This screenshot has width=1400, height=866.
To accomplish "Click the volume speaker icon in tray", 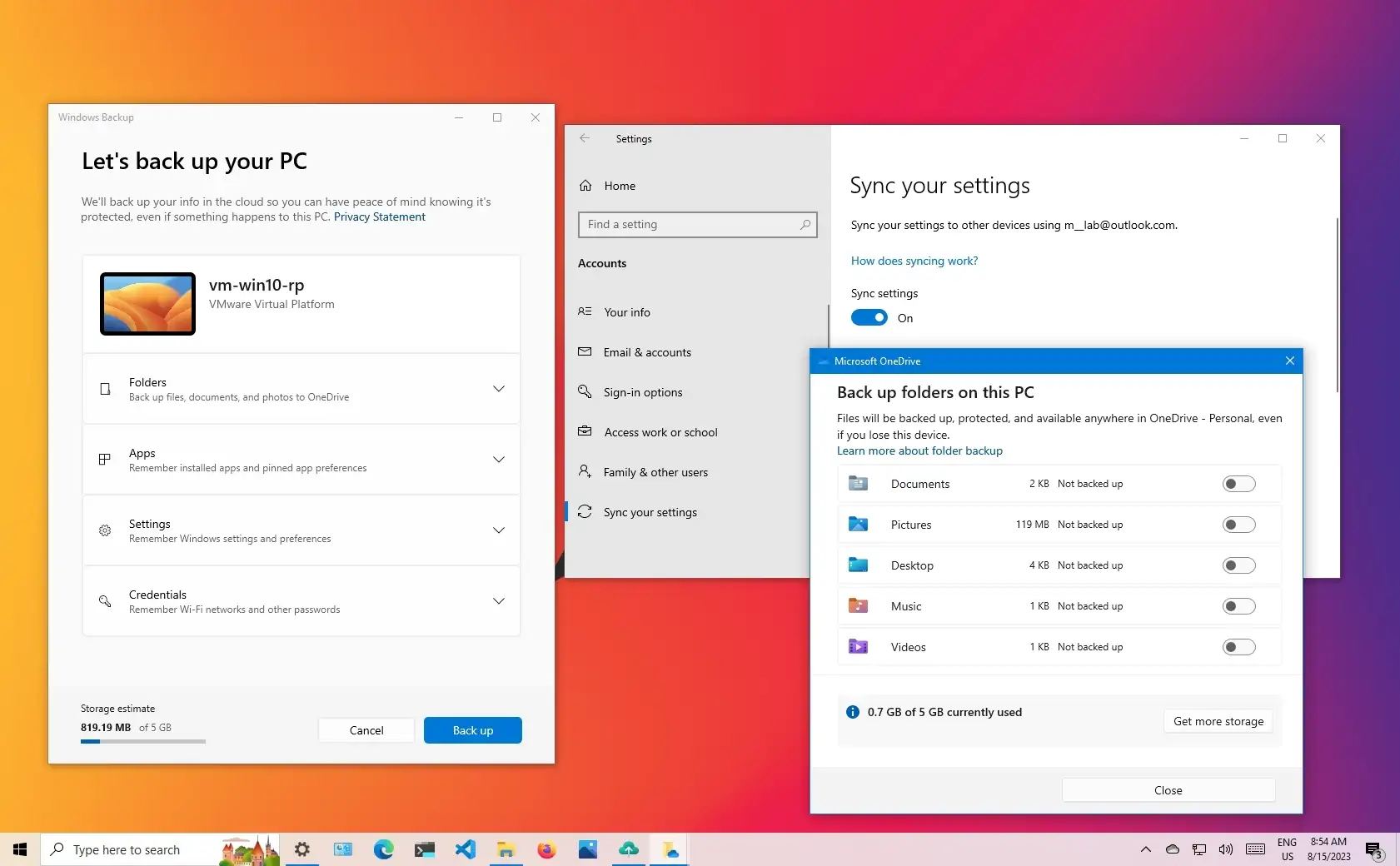I will coord(1226,849).
